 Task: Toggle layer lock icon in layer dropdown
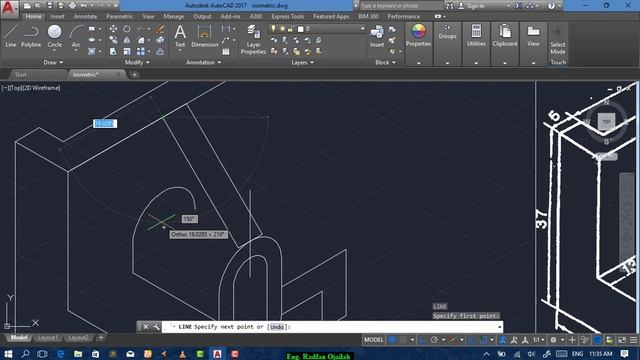(290, 29)
